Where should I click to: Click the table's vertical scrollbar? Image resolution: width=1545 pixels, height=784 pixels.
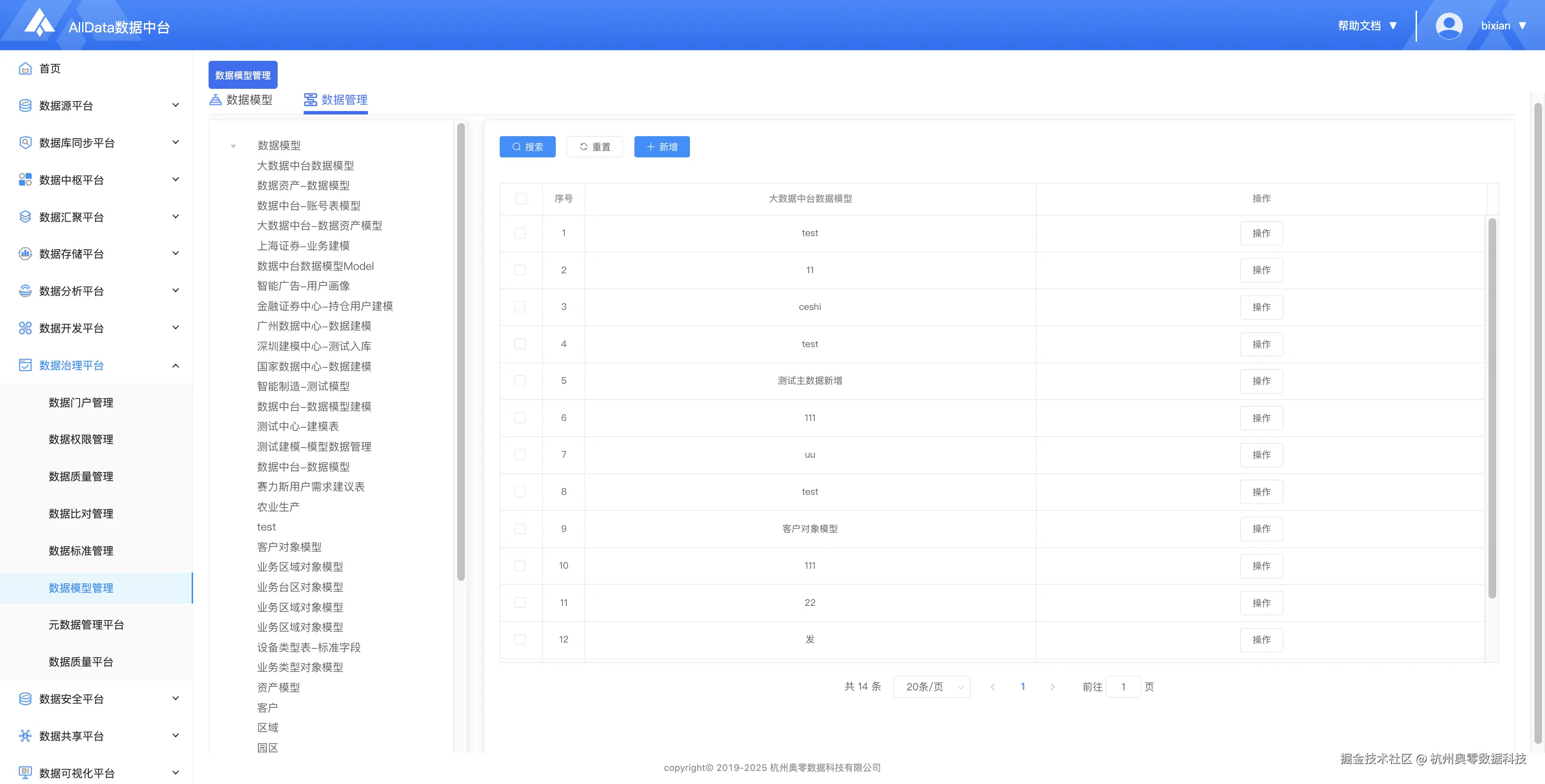tap(1491, 408)
